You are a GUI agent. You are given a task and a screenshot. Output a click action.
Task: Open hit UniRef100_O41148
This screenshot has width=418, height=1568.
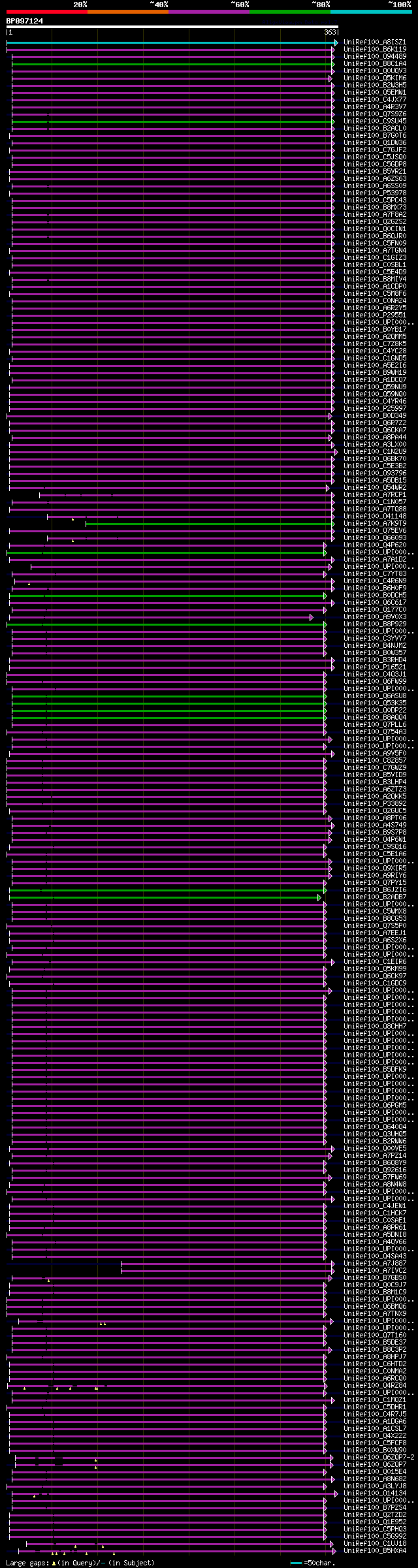[375, 517]
